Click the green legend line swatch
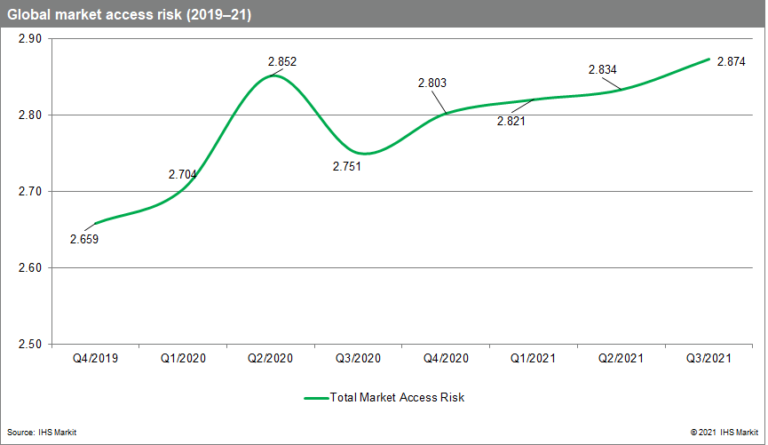768x445 pixels. coord(318,397)
